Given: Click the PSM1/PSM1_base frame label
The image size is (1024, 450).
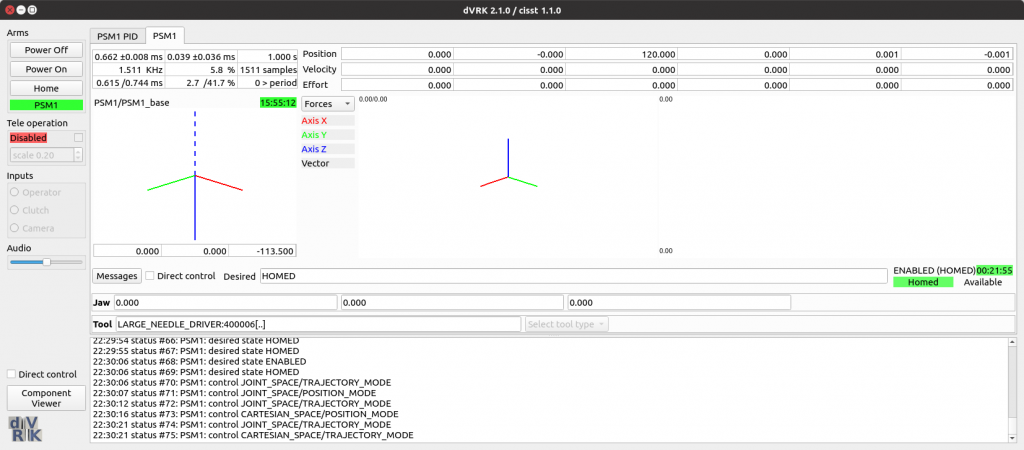Looking at the screenshot, I should pyautogui.click(x=132, y=103).
